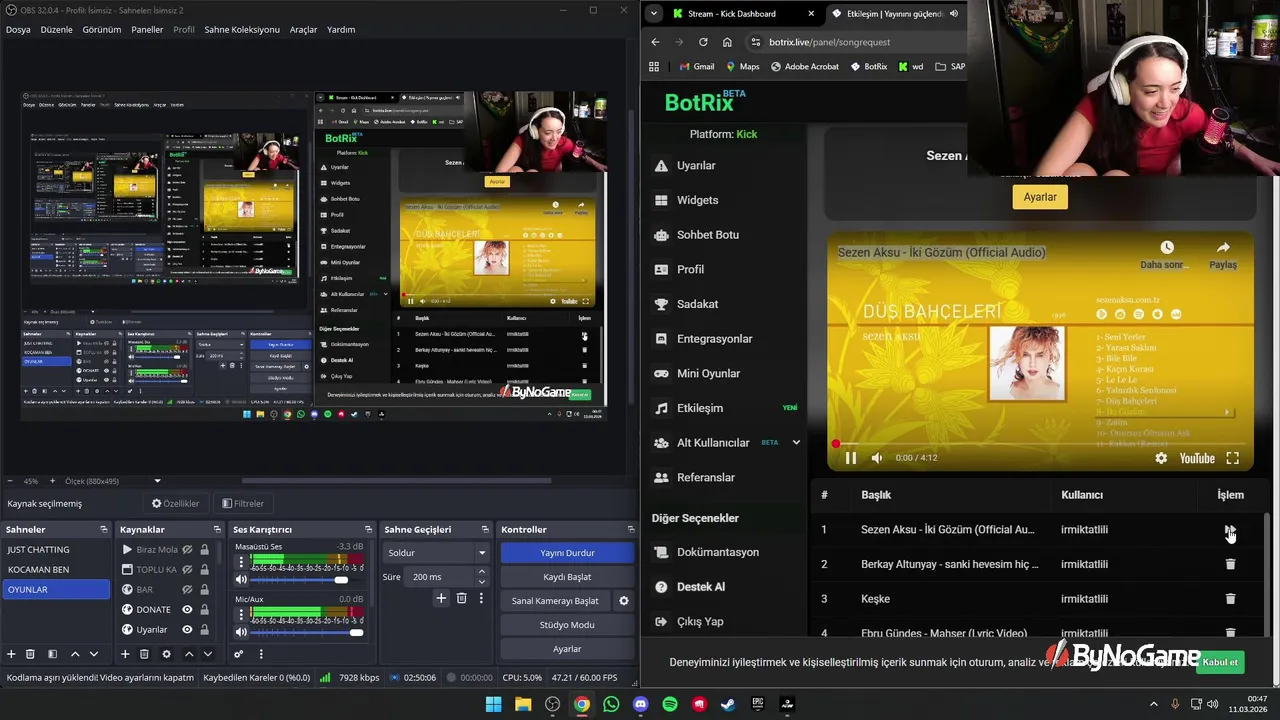
Task: Open Masaüstü Ses options menu
Action: pos(241,562)
